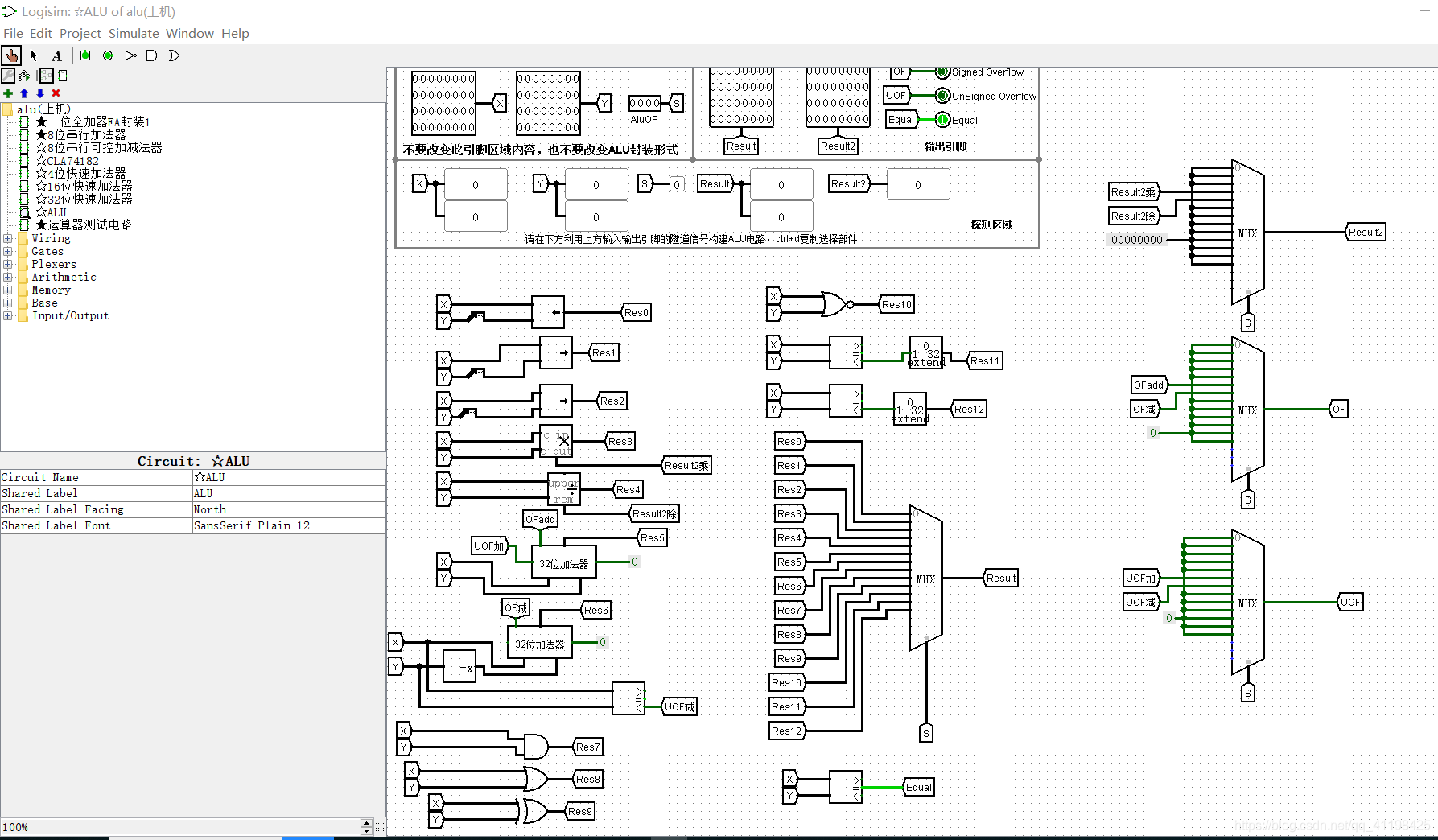Select the ☆32位快速加法器 circuit
1438x840 pixels.
(x=84, y=199)
